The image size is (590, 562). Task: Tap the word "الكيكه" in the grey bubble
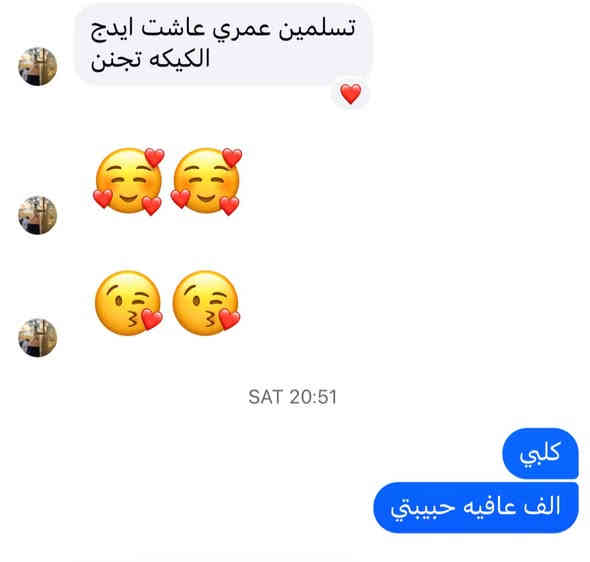coord(179,58)
